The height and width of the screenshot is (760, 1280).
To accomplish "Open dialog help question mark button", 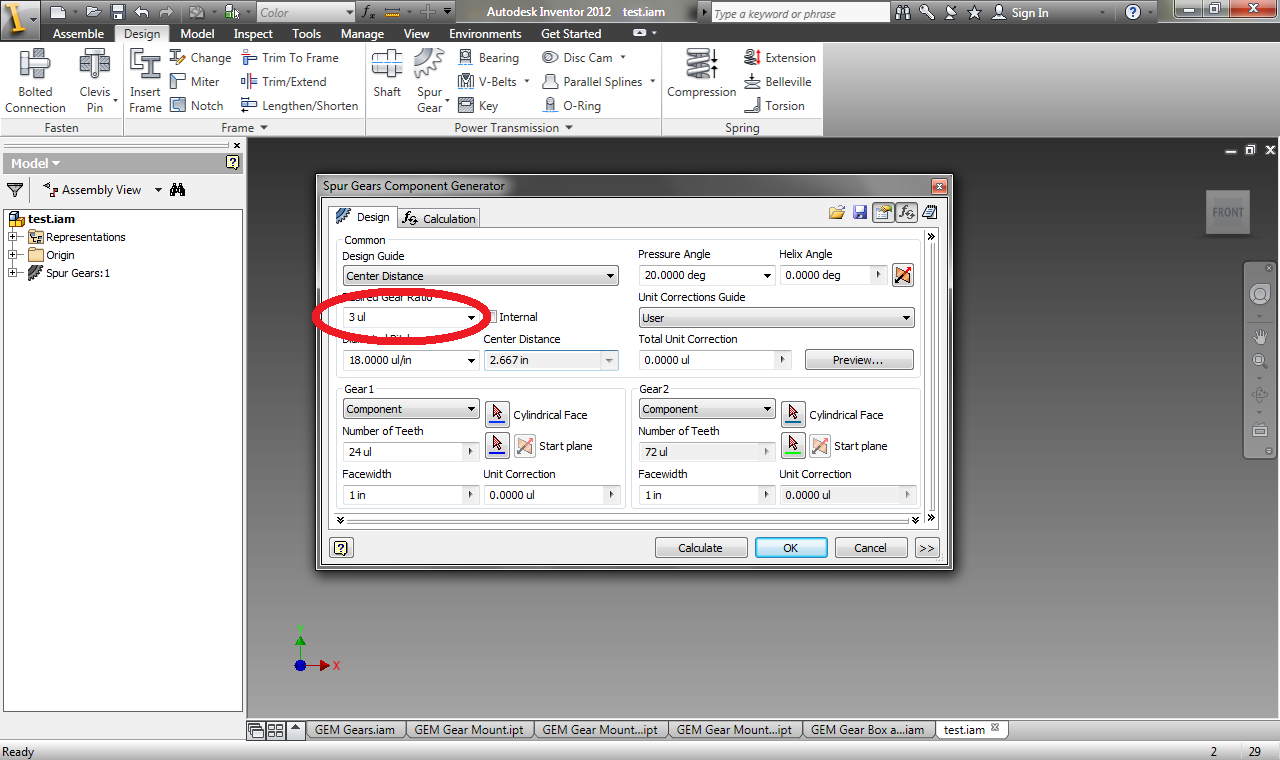I will [x=341, y=548].
